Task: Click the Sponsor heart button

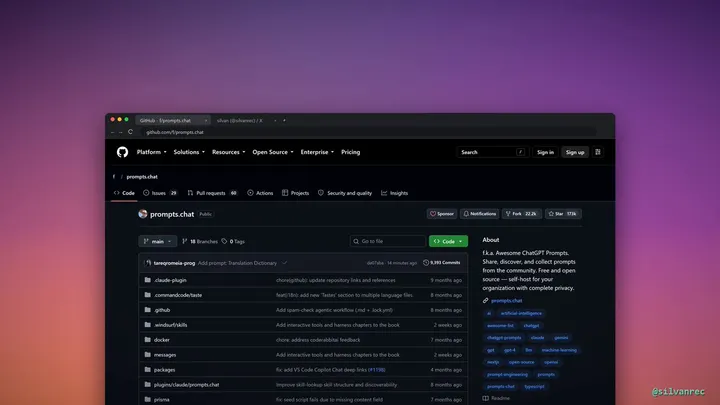Action: click(442, 214)
